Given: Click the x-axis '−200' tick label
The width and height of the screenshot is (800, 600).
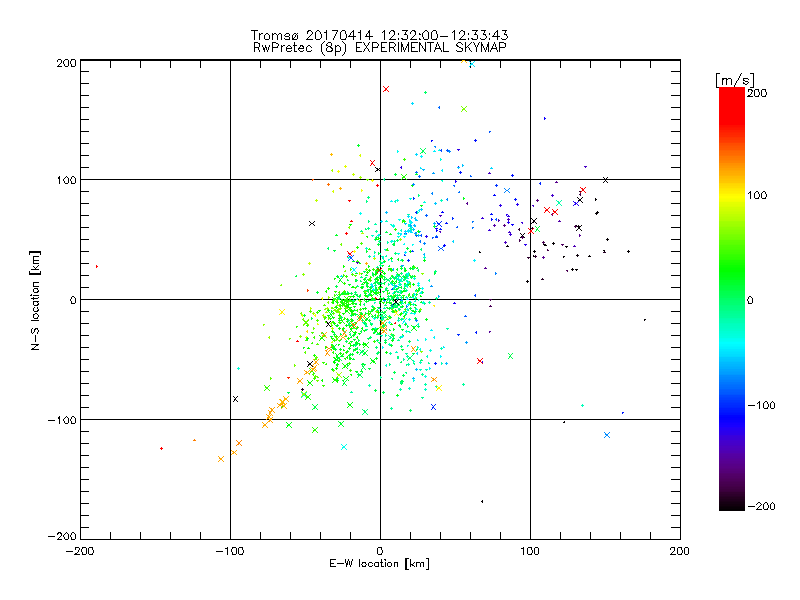Looking at the screenshot, I should click(x=80, y=551).
